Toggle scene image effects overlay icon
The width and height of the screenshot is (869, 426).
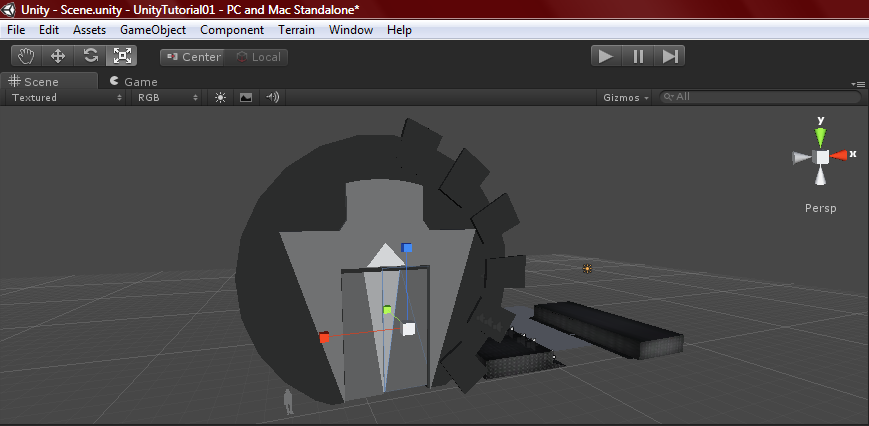(x=246, y=97)
